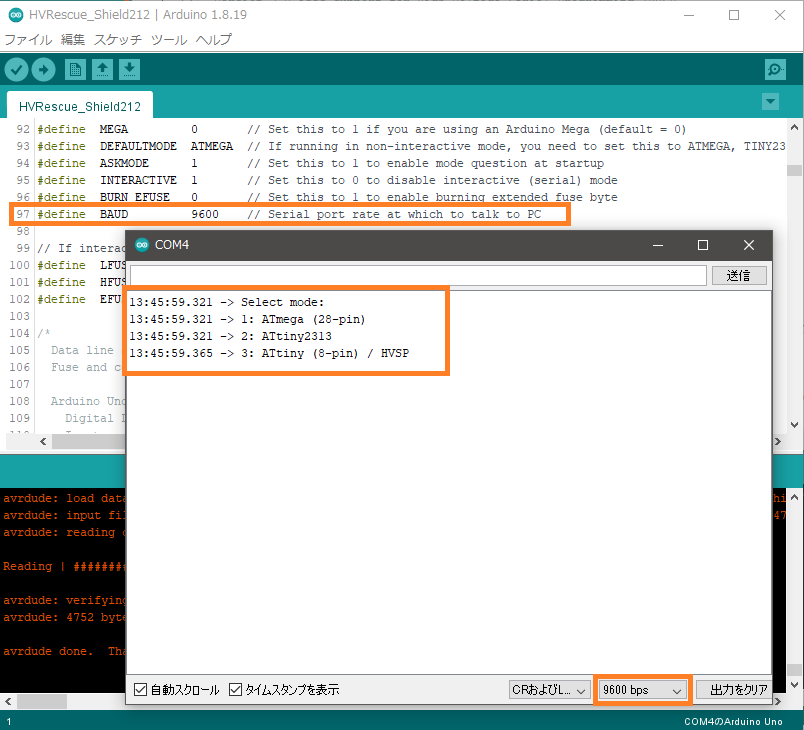
Task: Click the editor horizontal scroll left arrow
Action: point(43,441)
